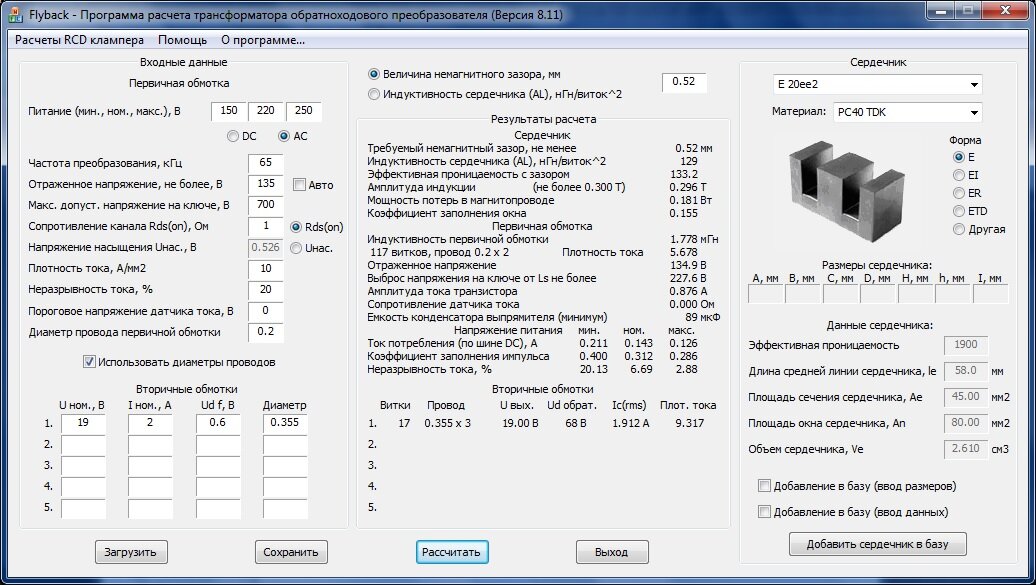Click secondary winding 2 U ном. field
This screenshot has width=1036, height=585.
point(83,444)
